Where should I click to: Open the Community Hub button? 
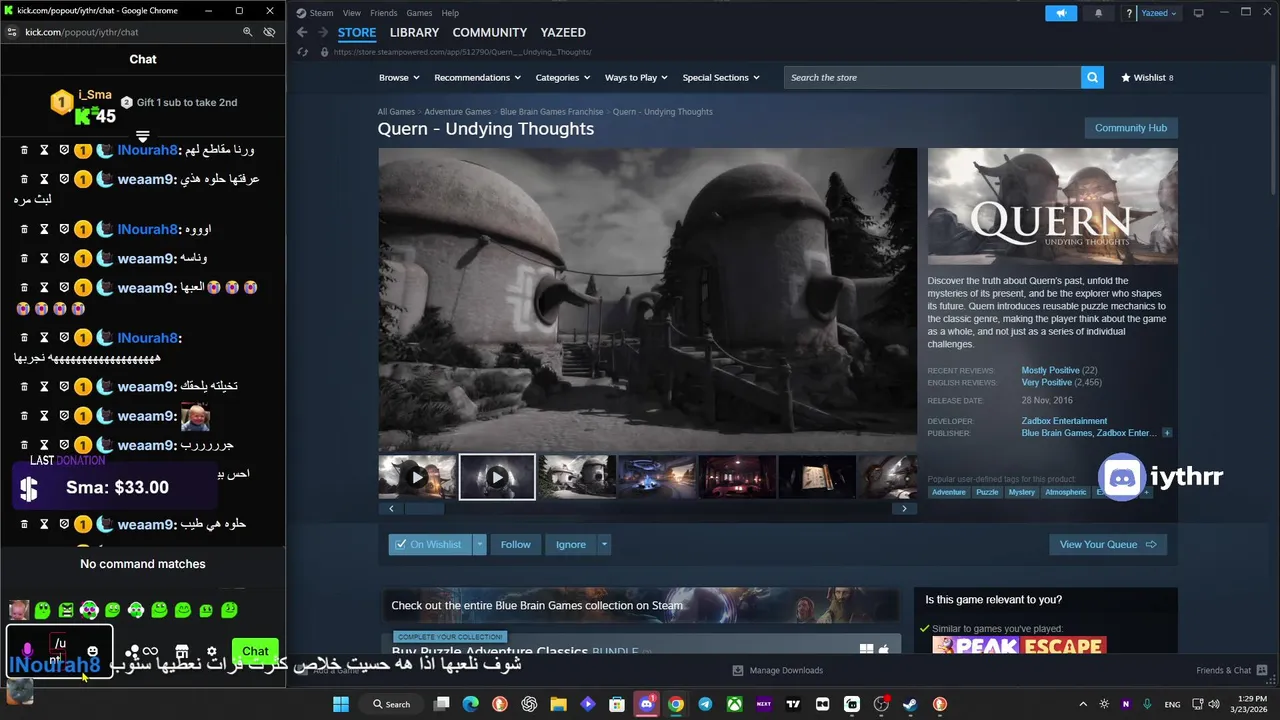(x=1131, y=128)
